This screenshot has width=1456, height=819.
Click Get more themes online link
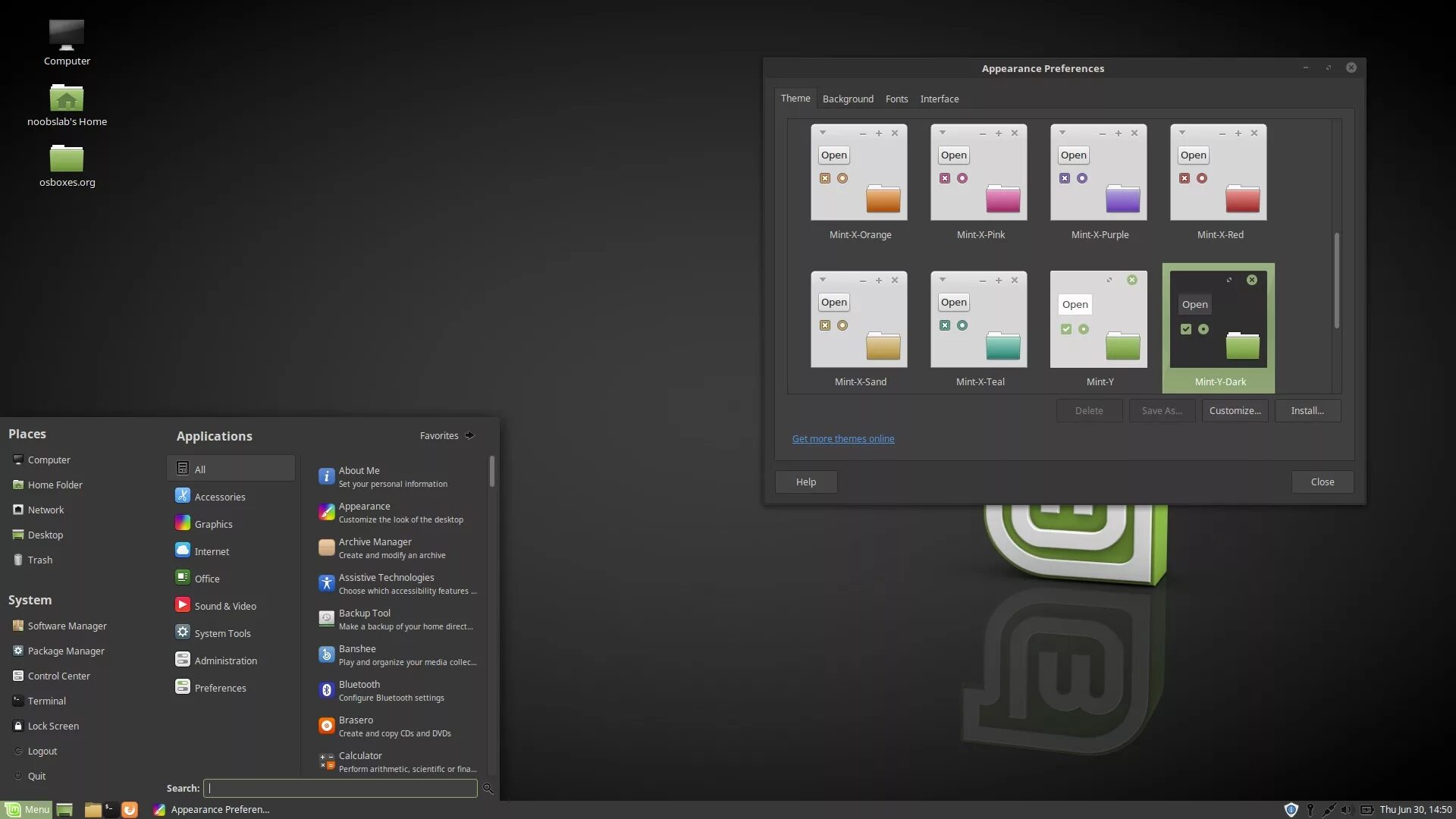click(843, 438)
